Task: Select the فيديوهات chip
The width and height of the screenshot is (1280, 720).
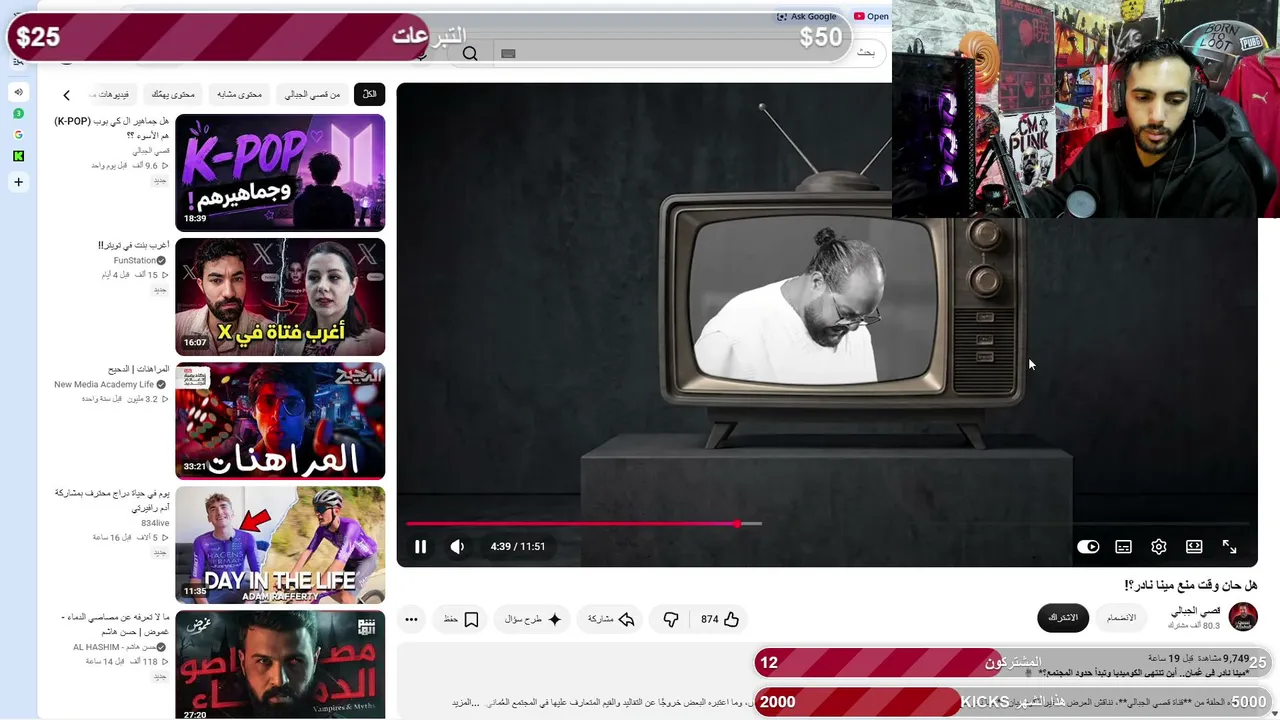Action: pyautogui.click(x=112, y=94)
